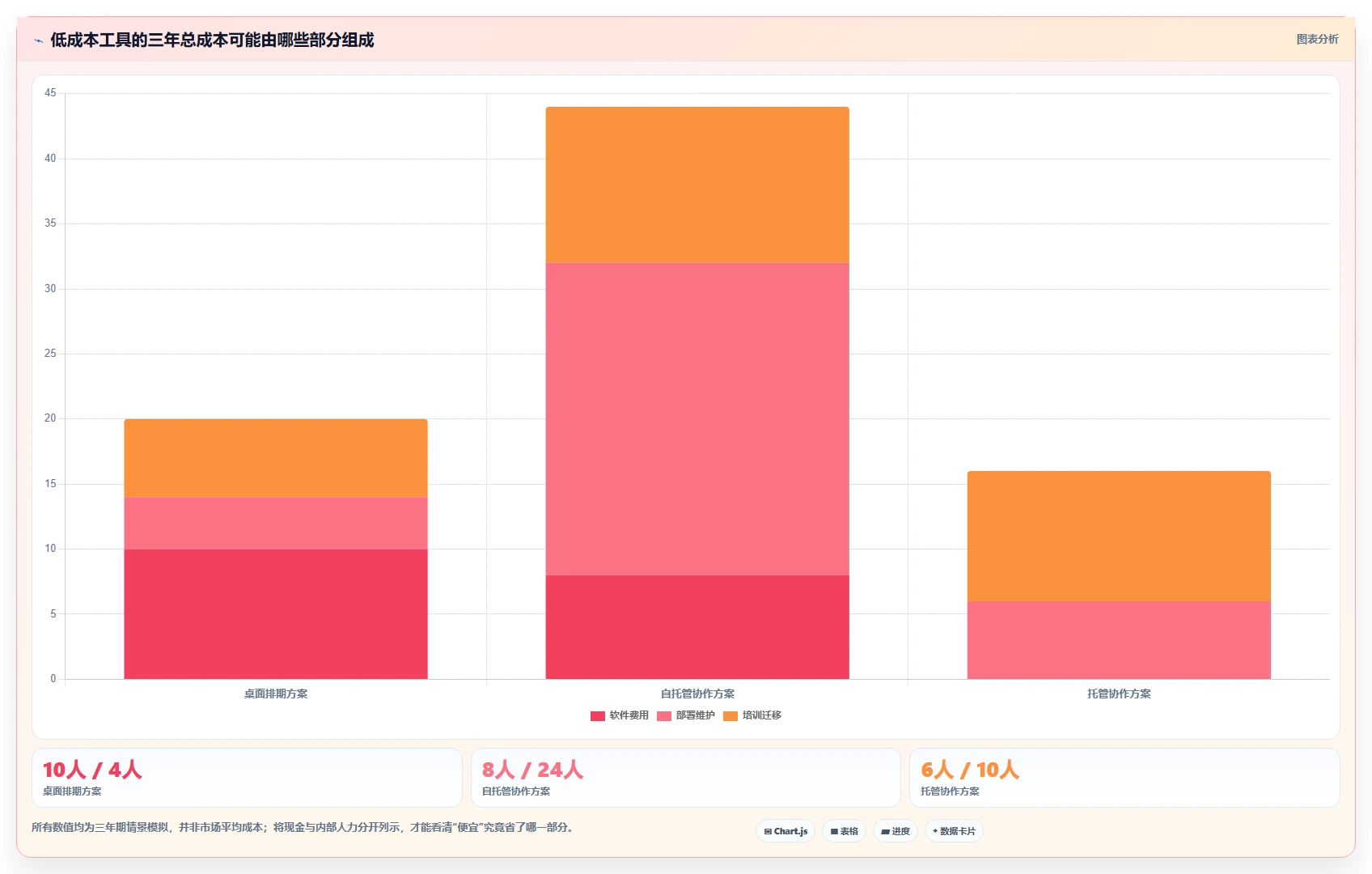Select the 进度 tag
This screenshot has height=874, width=1372.
(896, 831)
